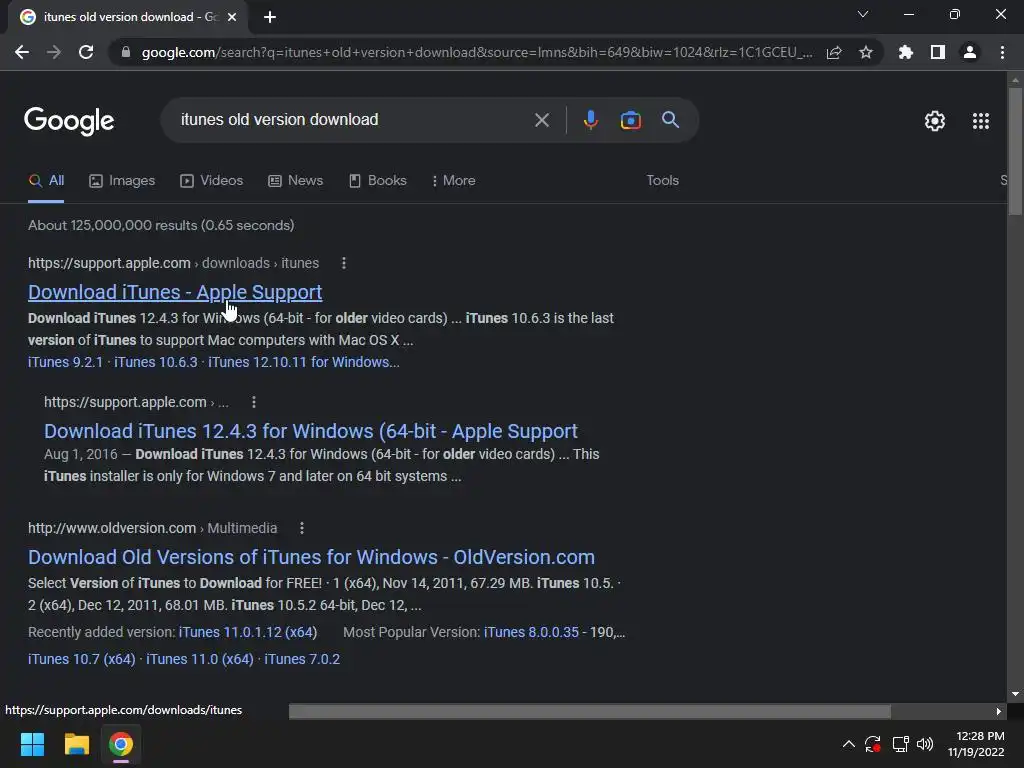The image size is (1024, 768).
Task: Switch to Images results
Action: (122, 181)
